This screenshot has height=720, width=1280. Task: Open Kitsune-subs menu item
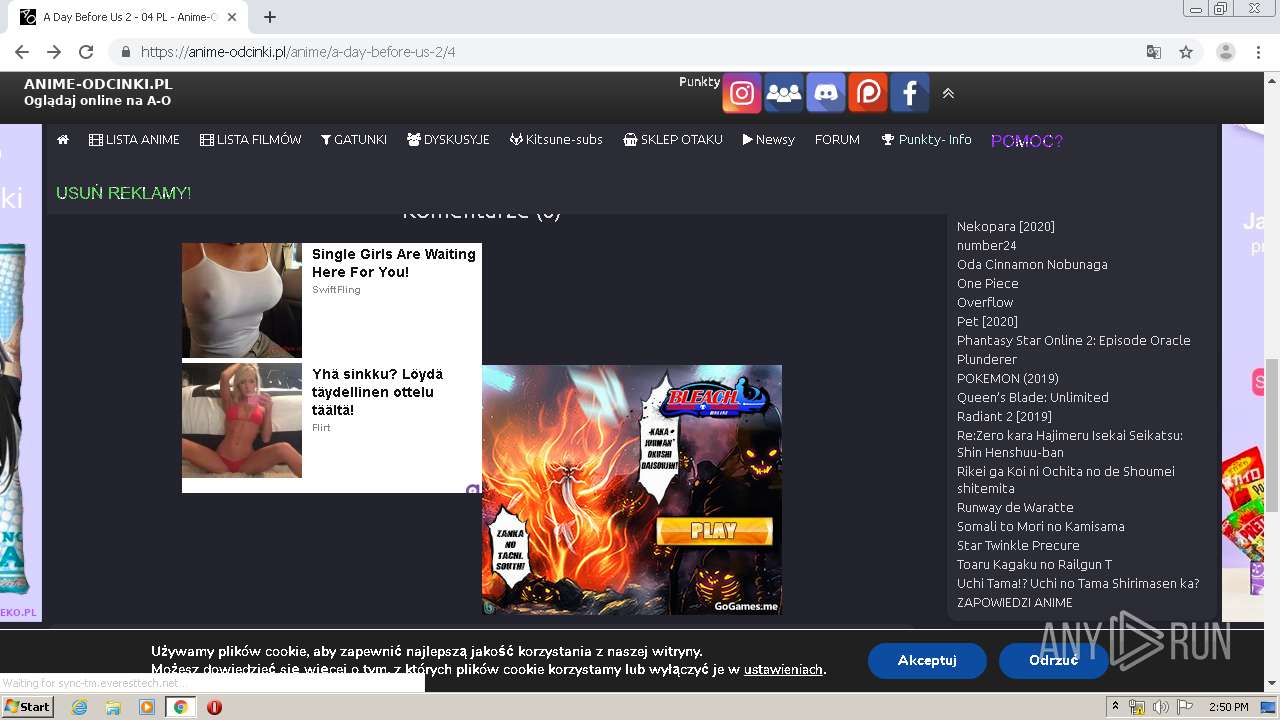point(556,140)
